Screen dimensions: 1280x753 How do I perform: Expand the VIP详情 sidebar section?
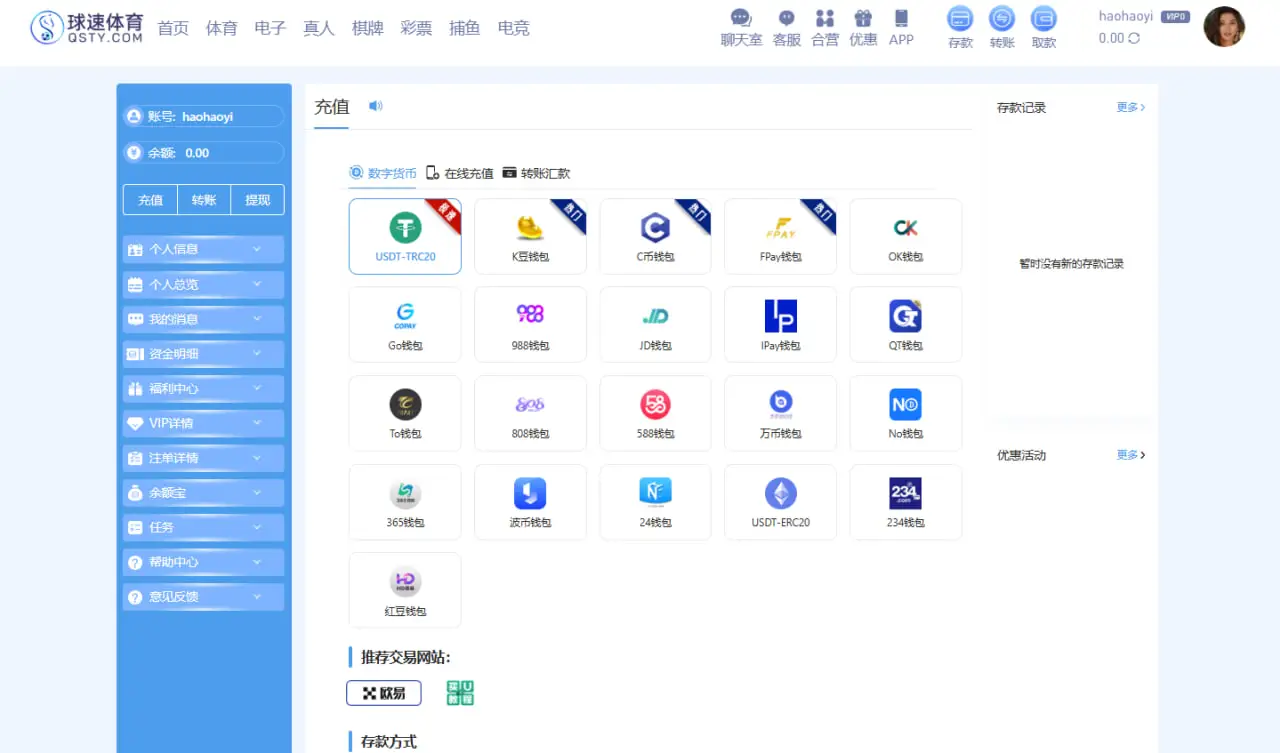click(x=203, y=422)
